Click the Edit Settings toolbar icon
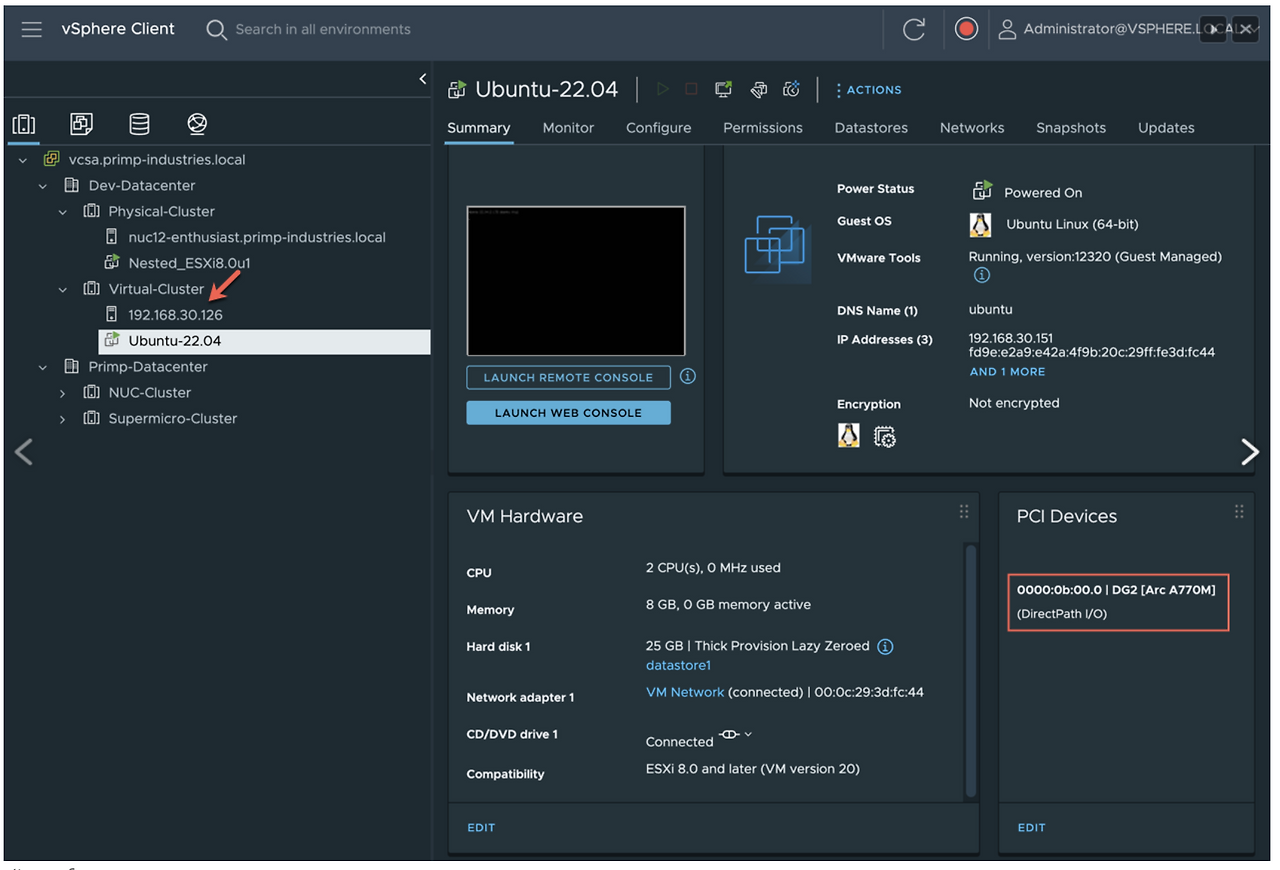 pos(758,90)
